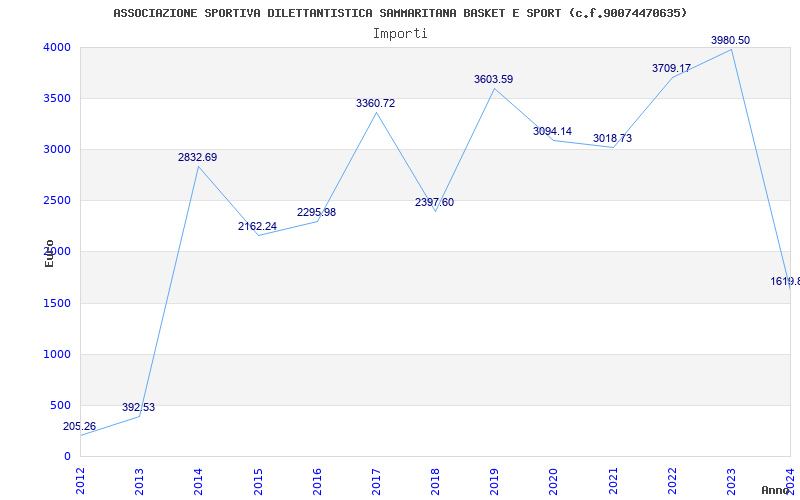800x500 pixels.
Task: Click the y-axis value 3500
Action: [x=57, y=98]
